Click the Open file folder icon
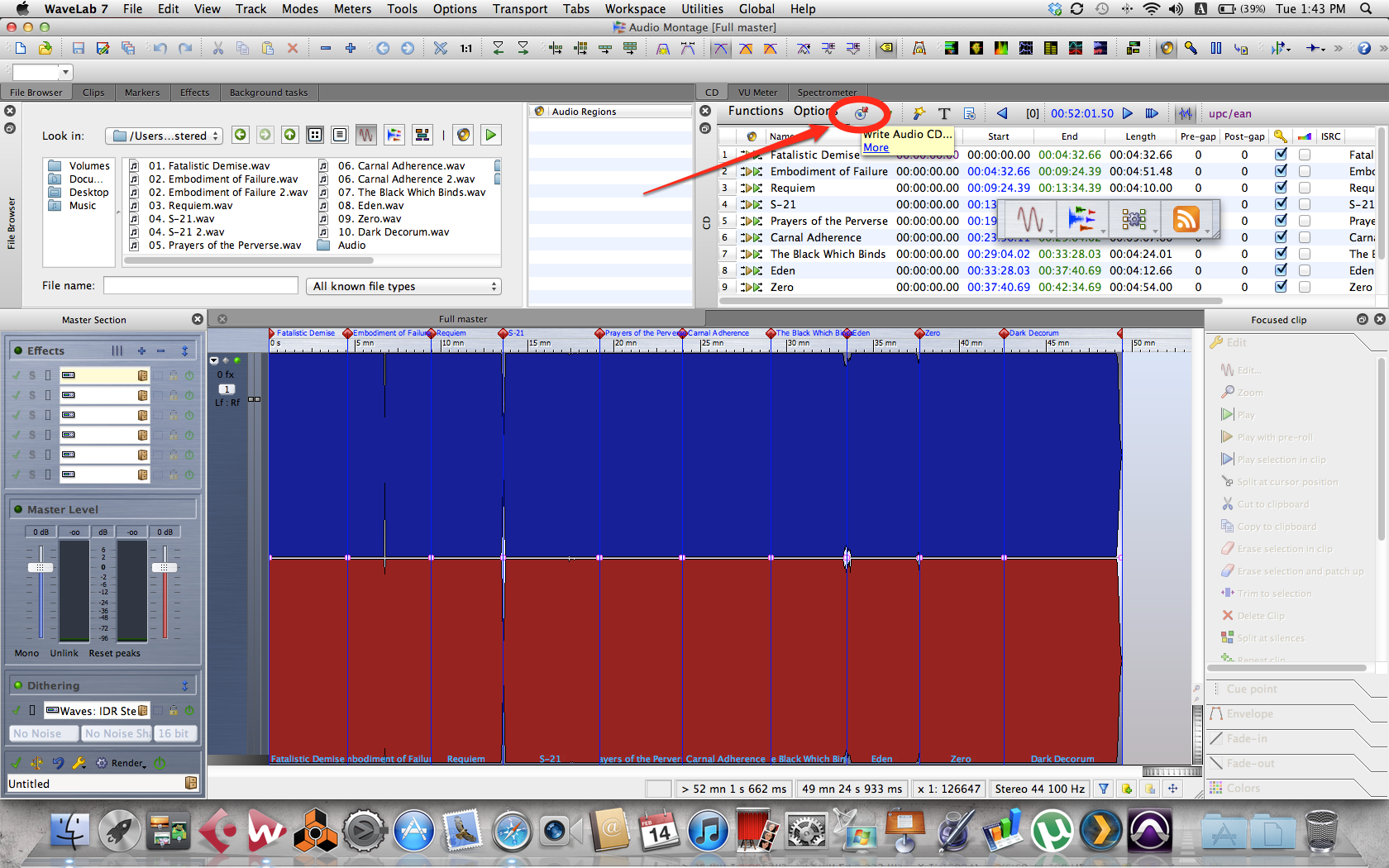The image size is (1389, 868). [45, 49]
